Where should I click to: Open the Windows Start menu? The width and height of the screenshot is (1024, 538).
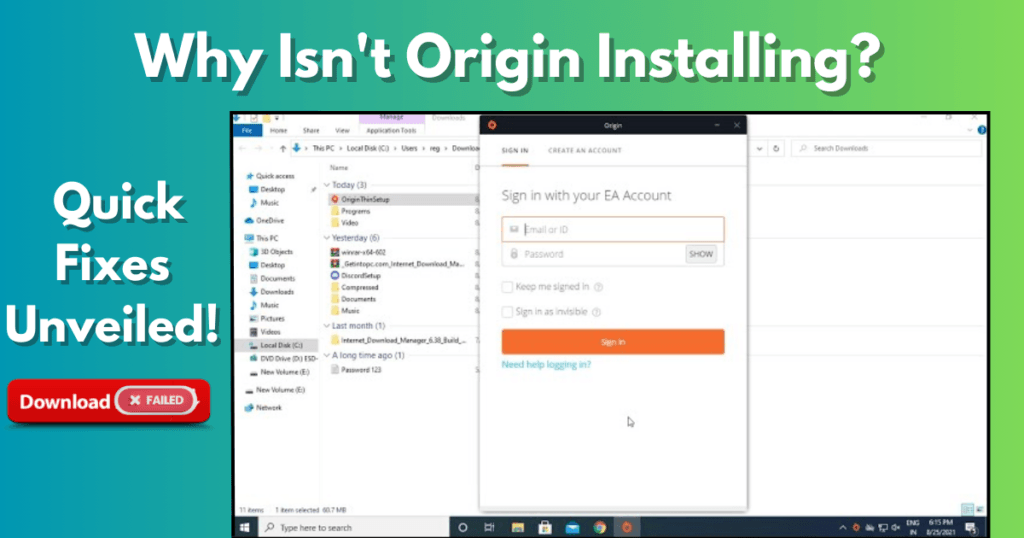[245, 528]
